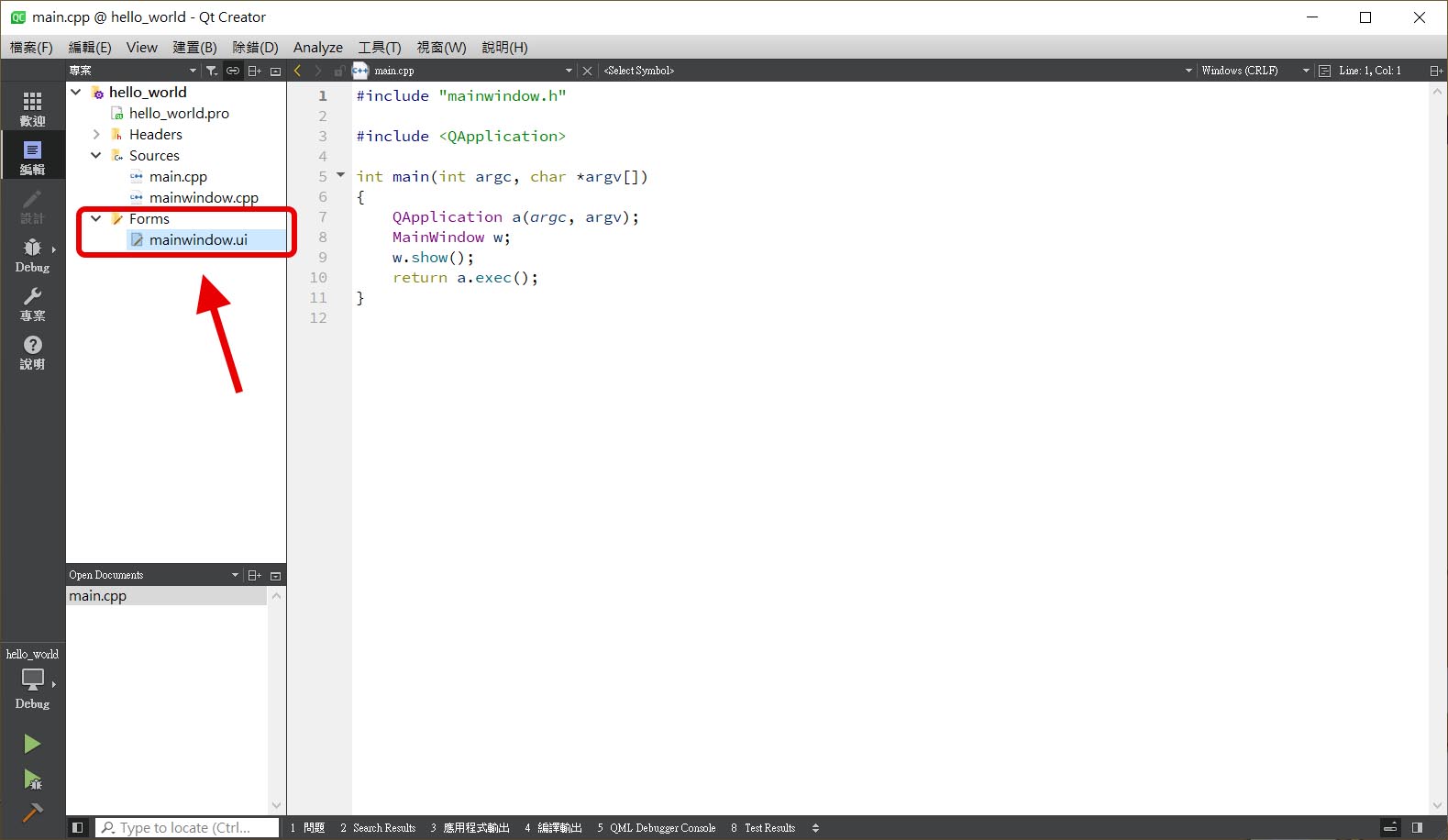
Task: Start debugging with the play-bug button
Action: coord(32,779)
